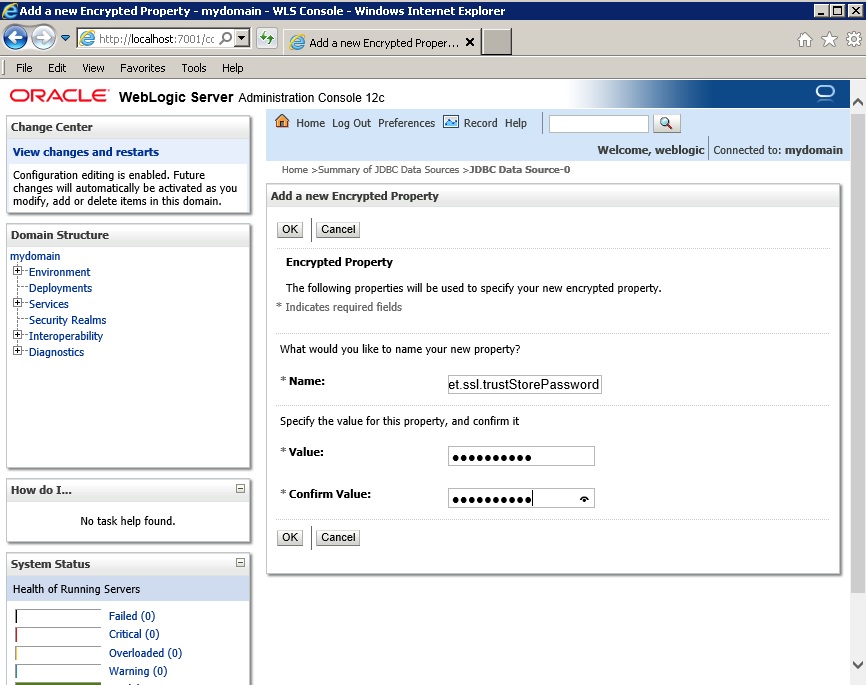Open Interoperability in Domain Structure
The width and height of the screenshot is (866, 685).
(x=66, y=336)
